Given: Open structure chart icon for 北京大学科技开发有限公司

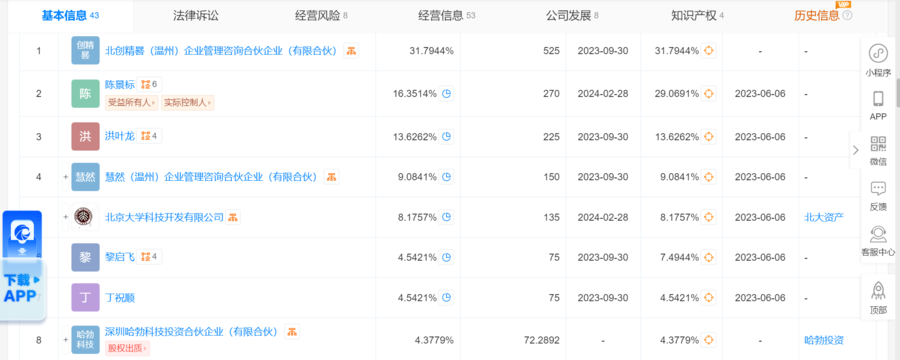Looking at the screenshot, I should (232, 217).
